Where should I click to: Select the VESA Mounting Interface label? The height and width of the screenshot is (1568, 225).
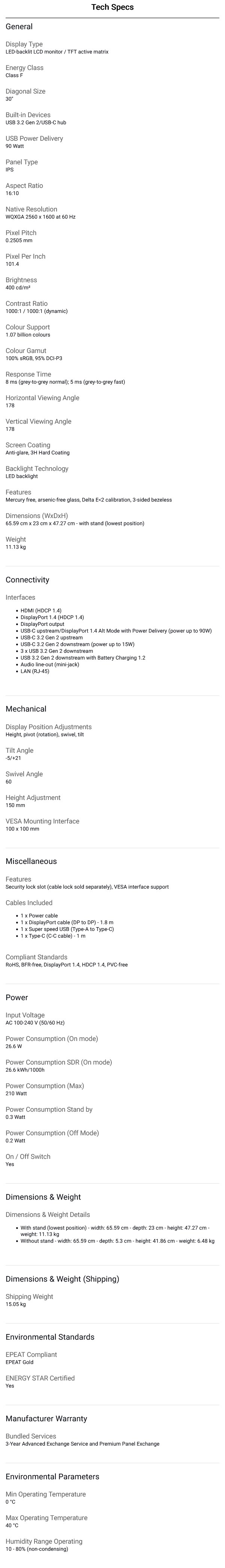click(x=43, y=821)
